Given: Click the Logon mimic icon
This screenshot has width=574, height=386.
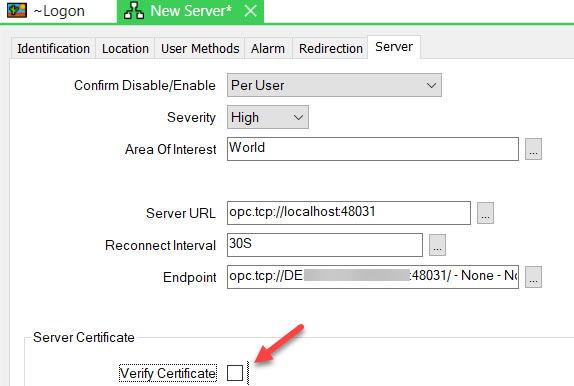Looking at the screenshot, I should pos(17,10).
